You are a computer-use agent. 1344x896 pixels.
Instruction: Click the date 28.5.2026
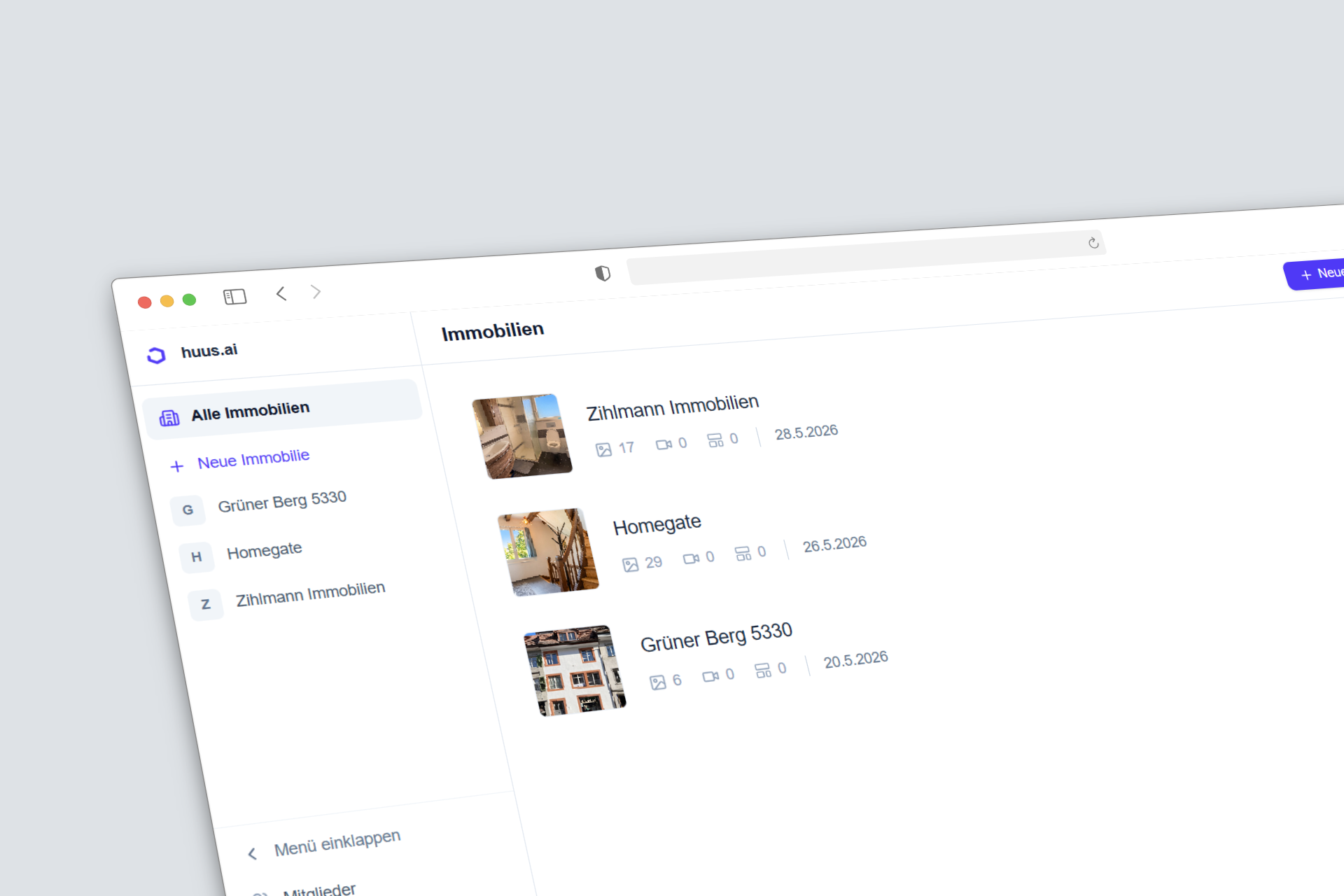806,432
